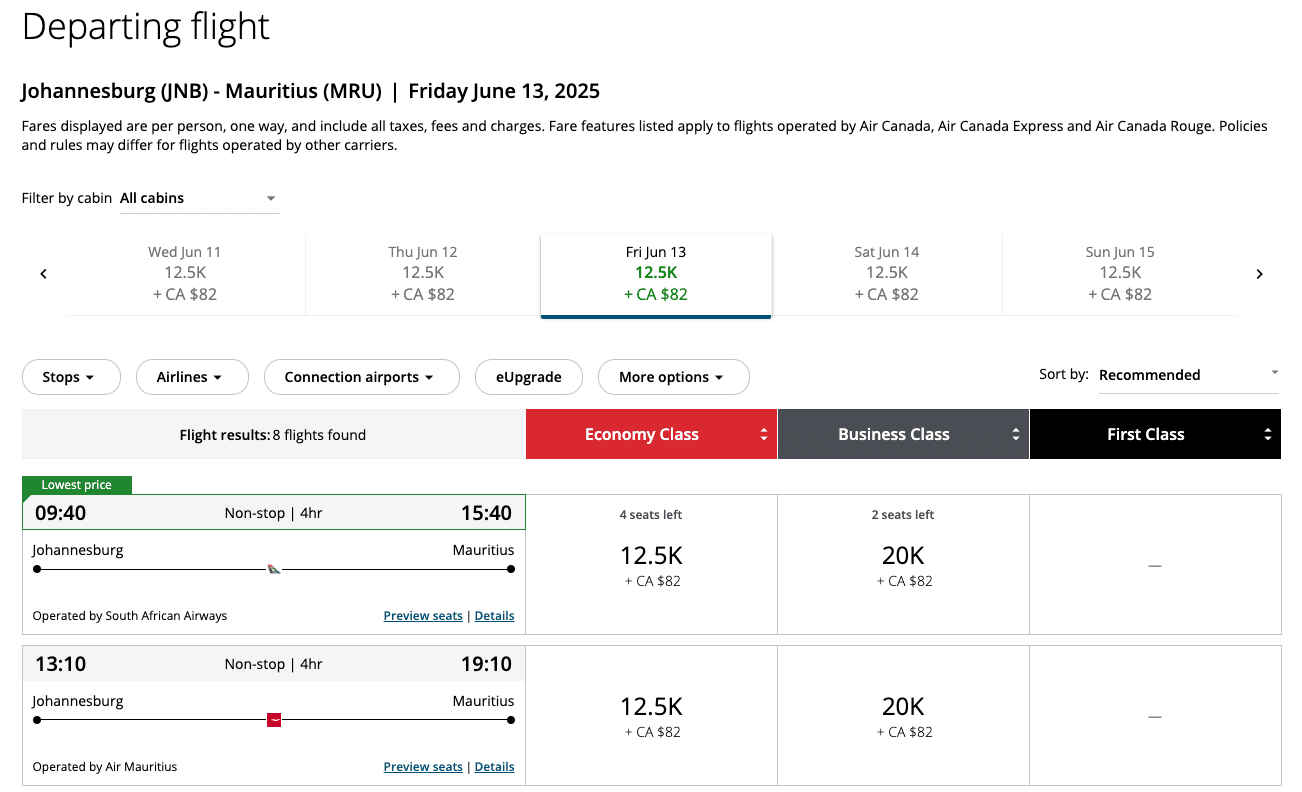Expand the Stops filter
The height and width of the screenshot is (792, 1302).
[70, 377]
